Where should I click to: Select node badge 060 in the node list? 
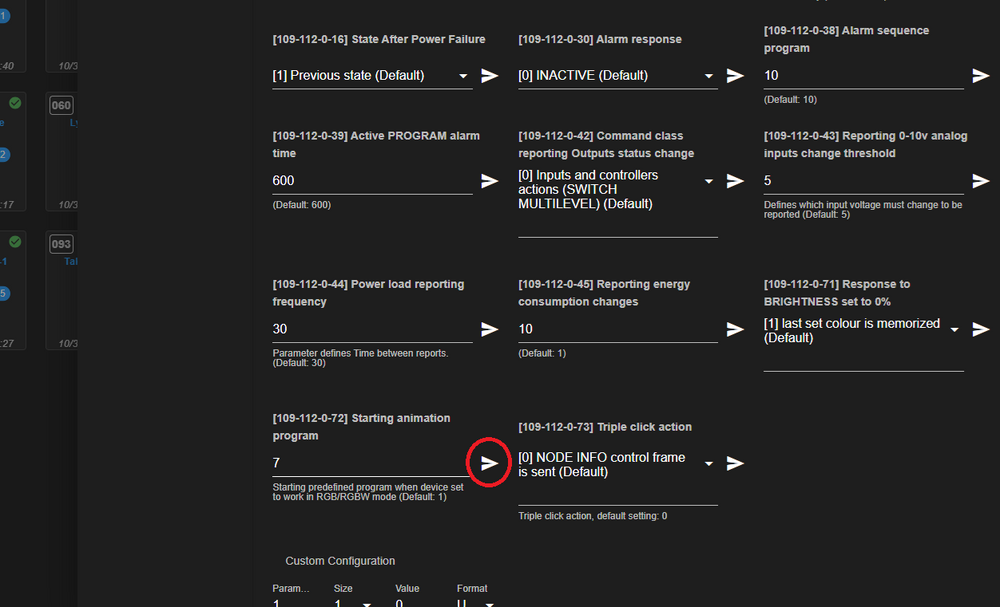click(61, 105)
